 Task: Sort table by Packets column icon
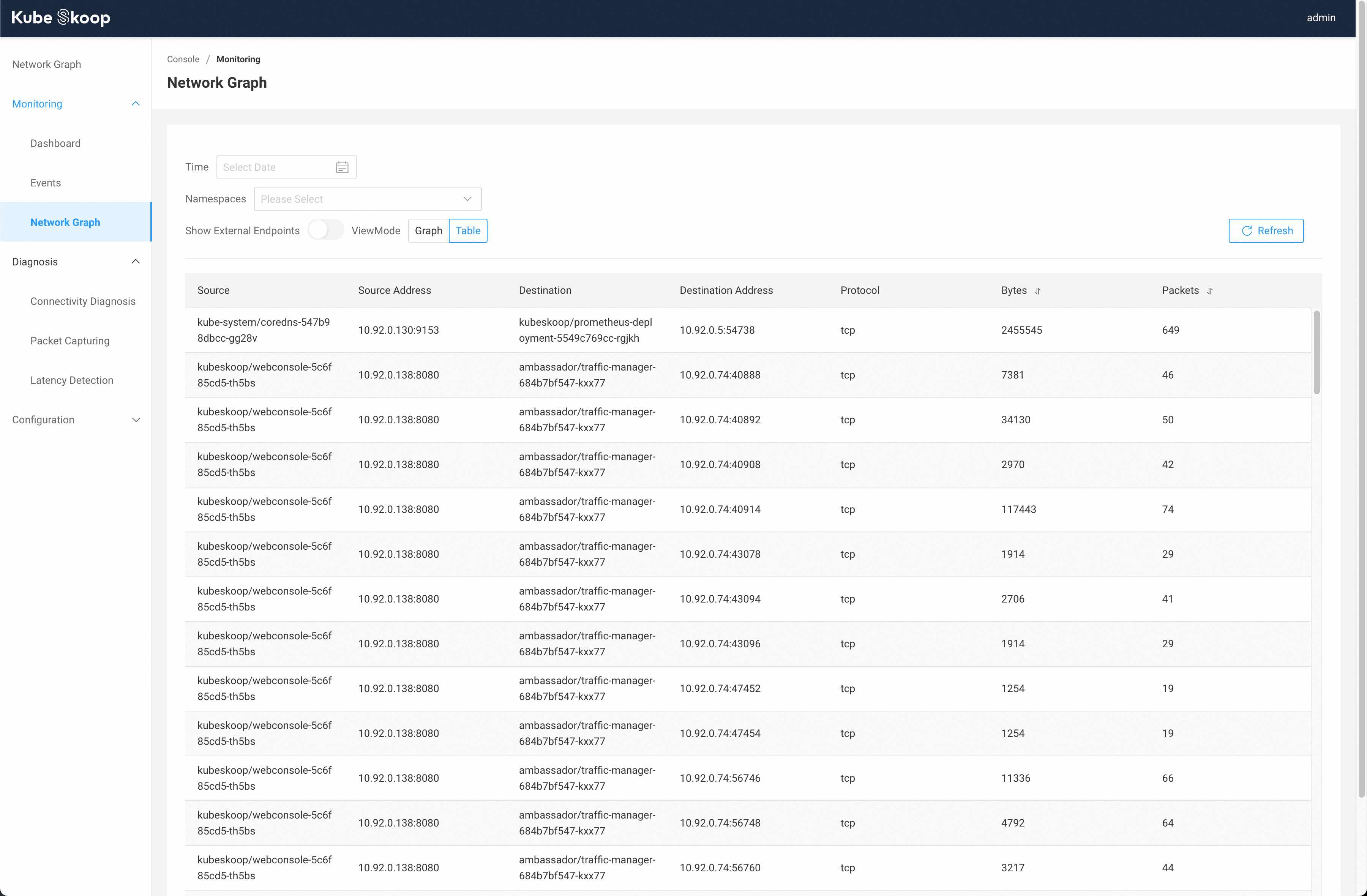(1210, 291)
